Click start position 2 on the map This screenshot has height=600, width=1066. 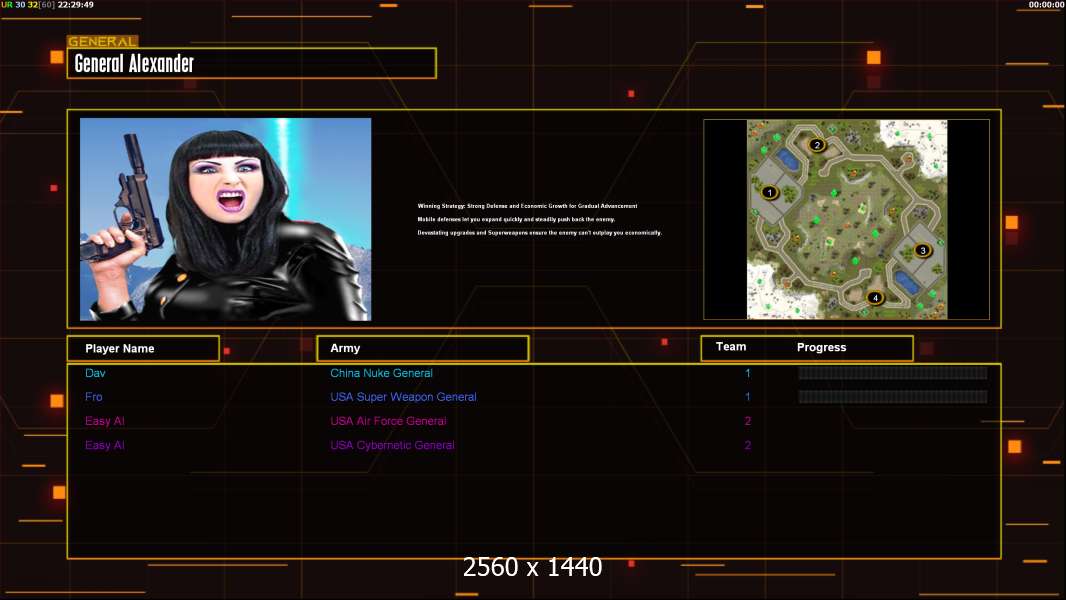816,145
